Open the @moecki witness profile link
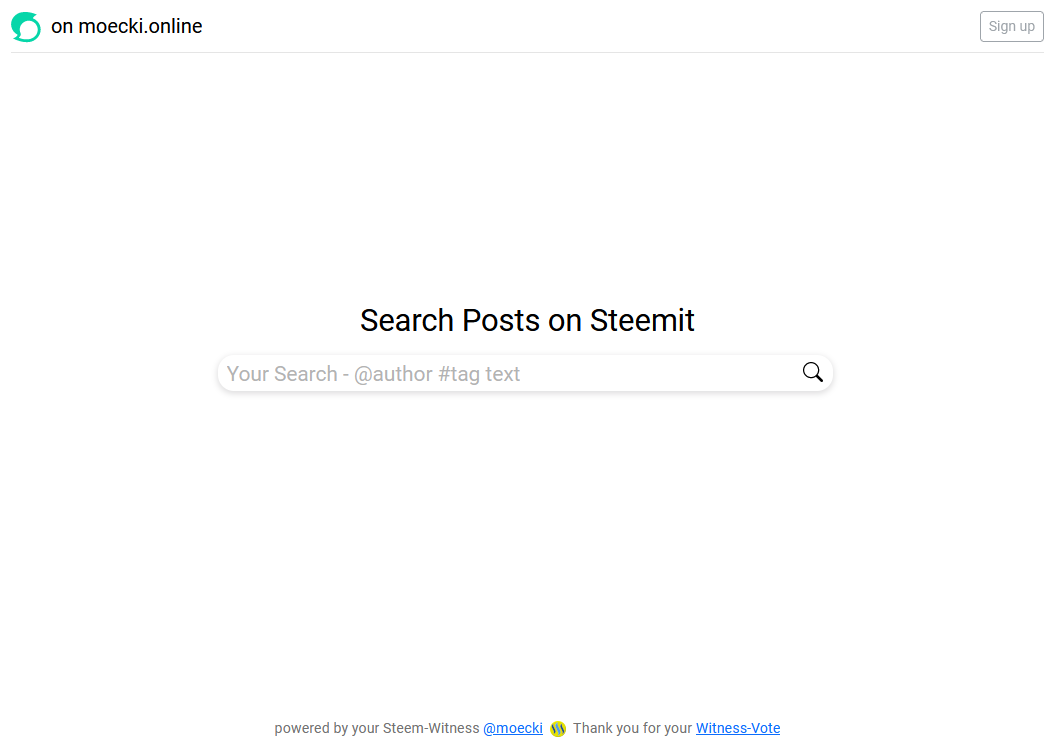The width and height of the screenshot is (1053, 751). pyautogui.click(x=513, y=729)
